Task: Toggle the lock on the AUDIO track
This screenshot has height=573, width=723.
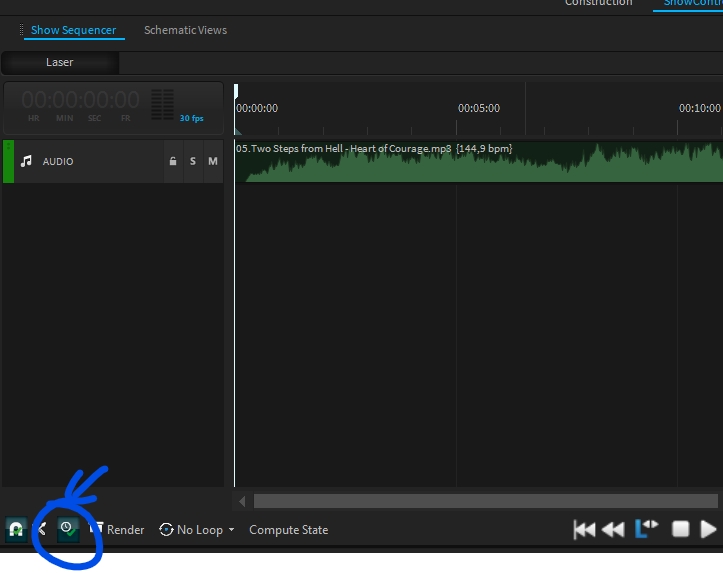Action: pos(173,161)
